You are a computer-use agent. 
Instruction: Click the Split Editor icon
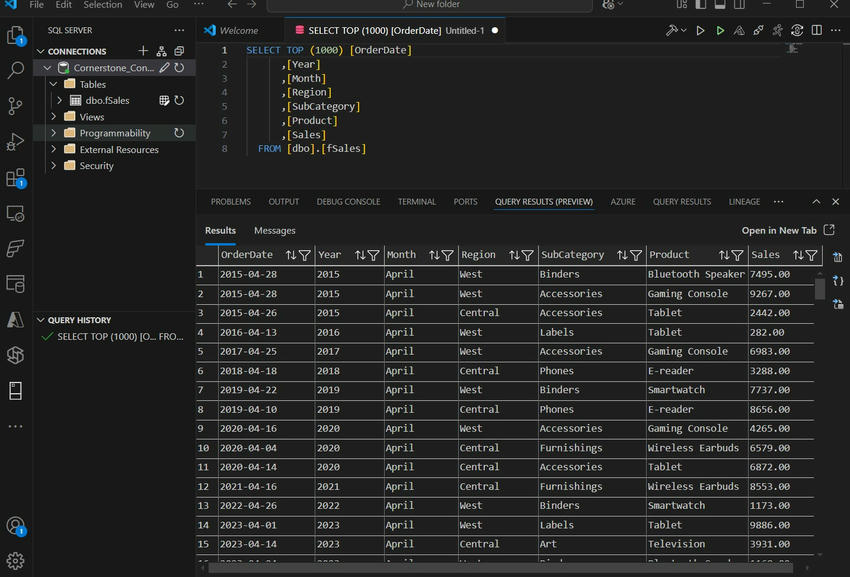(817, 31)
